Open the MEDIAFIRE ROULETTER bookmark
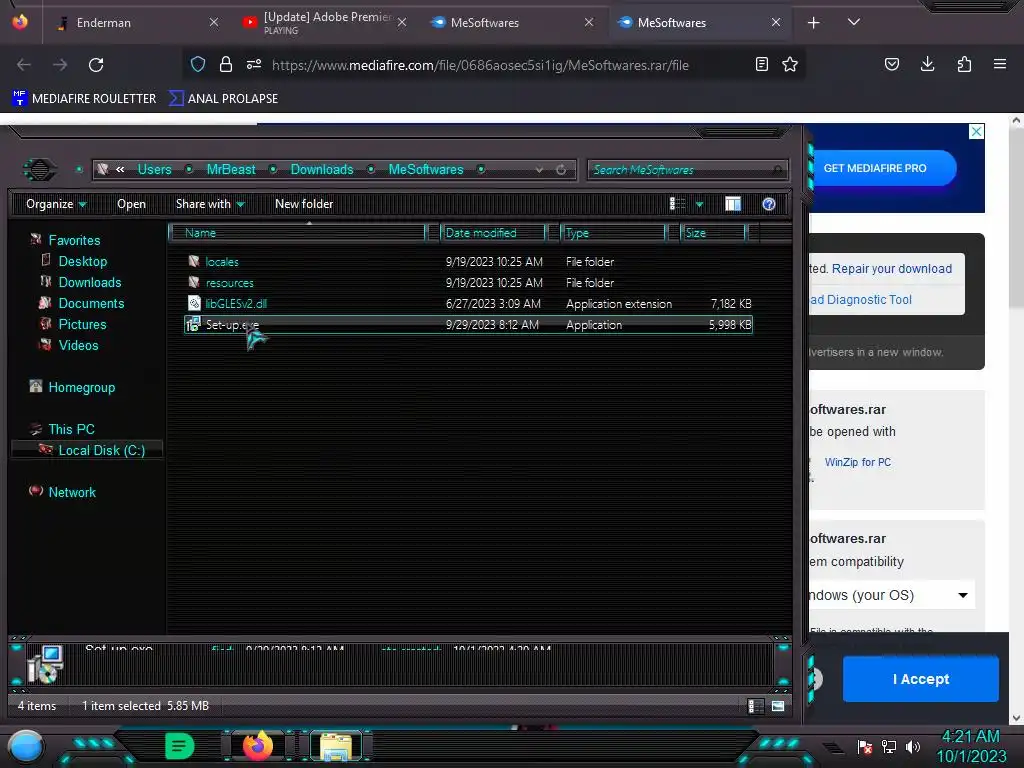Screen dimensions: 1024x768 point(84,99)
